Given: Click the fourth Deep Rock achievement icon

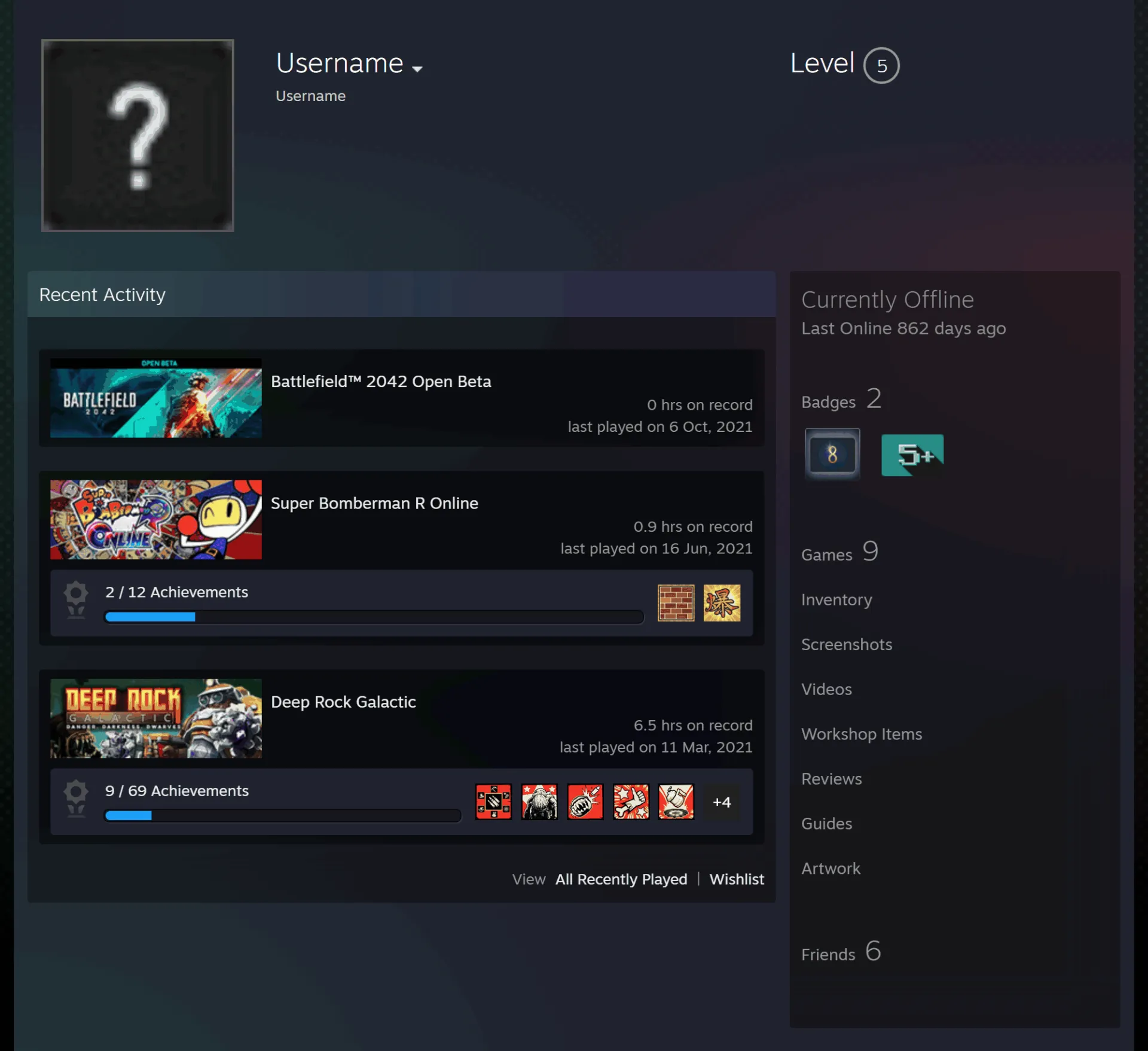Looking at the screenshot, I should tap(631, 802).
